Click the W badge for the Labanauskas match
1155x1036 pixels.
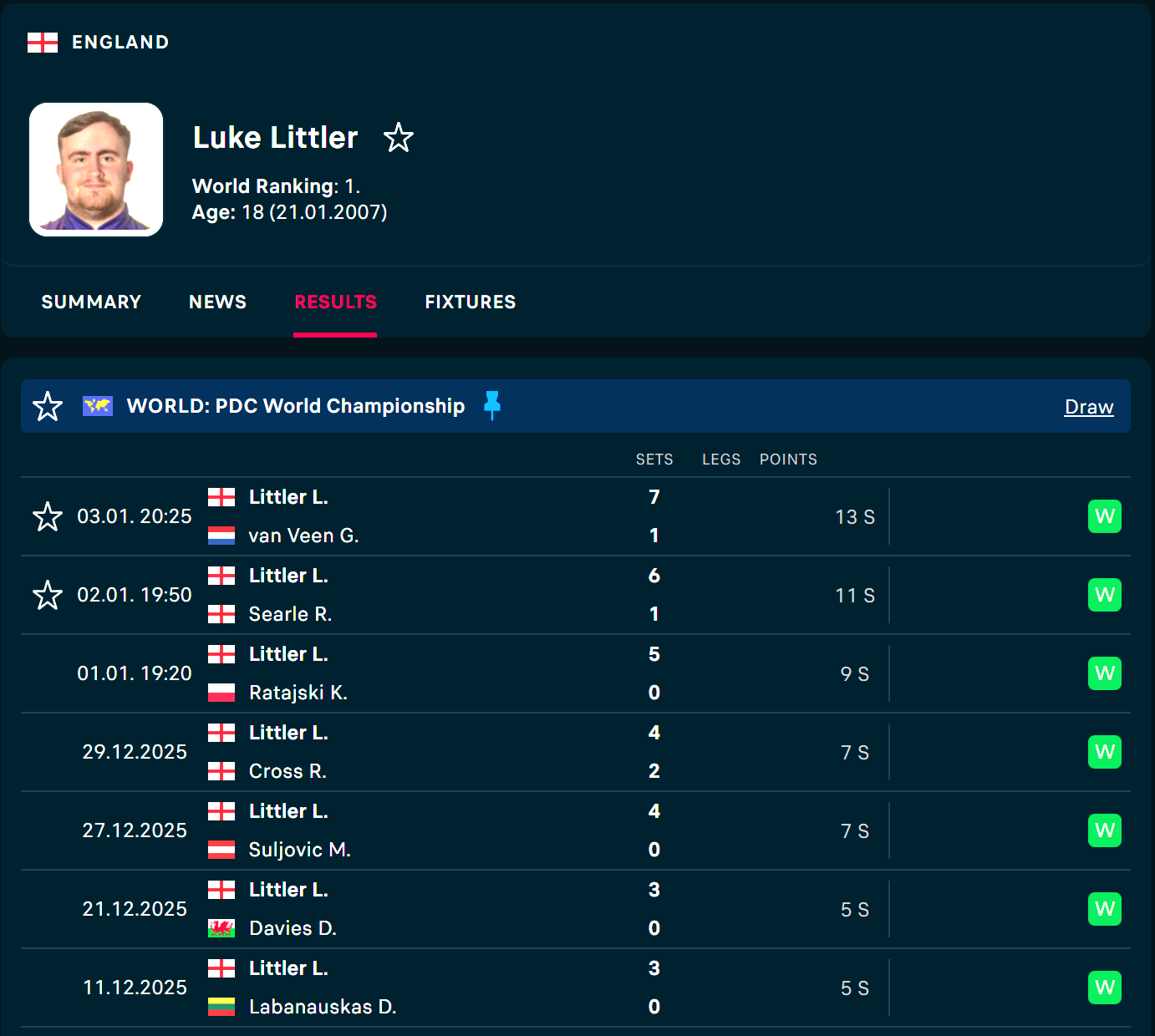pos(1105,988)
